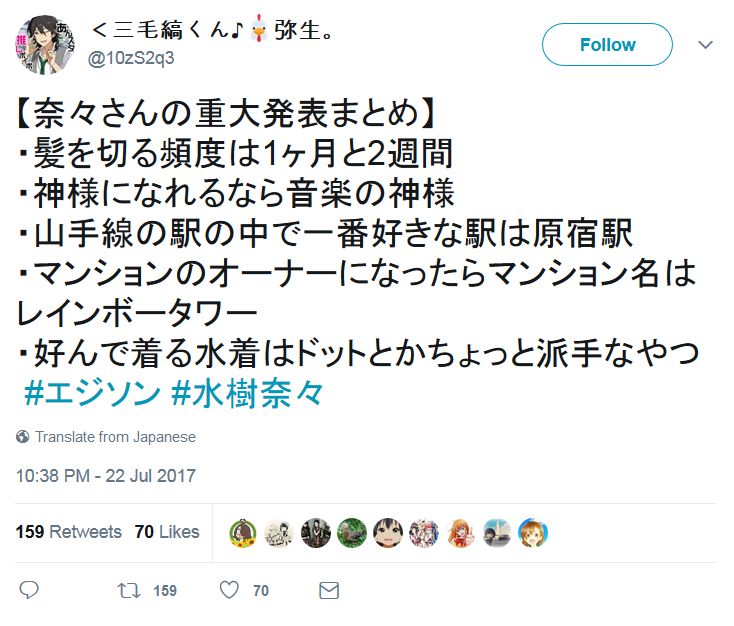Image resolution: width=734 pixels, height=626 pixels.
Task: Click the green bird liker avatar
Action: tap(352, 533)
